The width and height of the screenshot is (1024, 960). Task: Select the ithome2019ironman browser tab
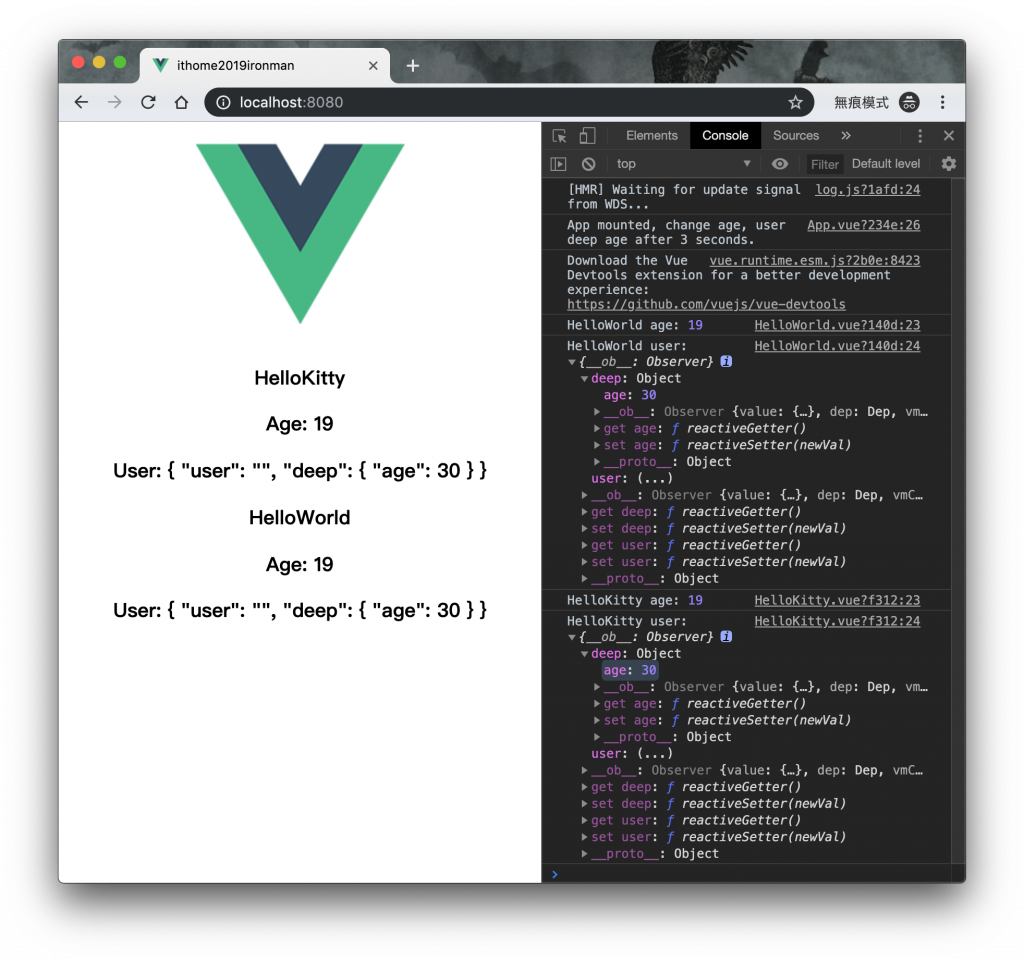pyautogui.click(x=264, y=66)
